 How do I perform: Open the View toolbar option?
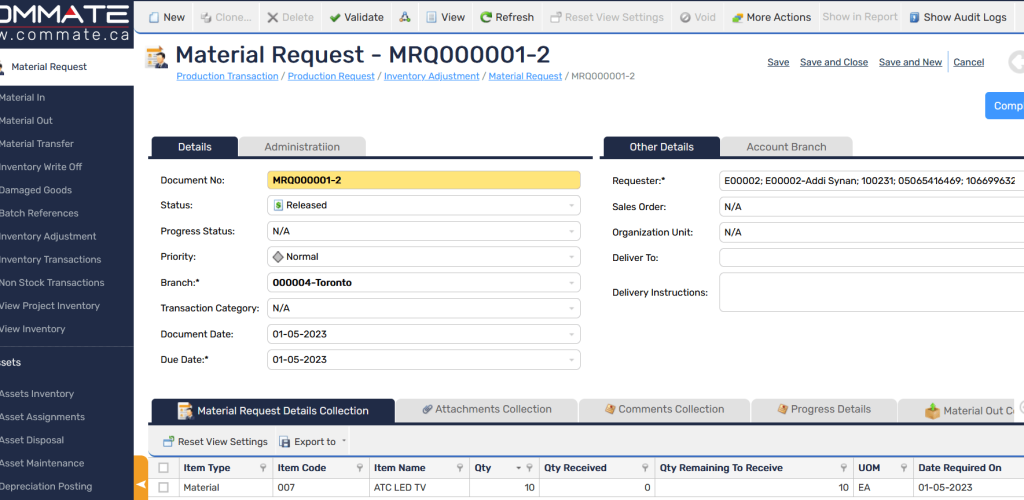[445, 18]
